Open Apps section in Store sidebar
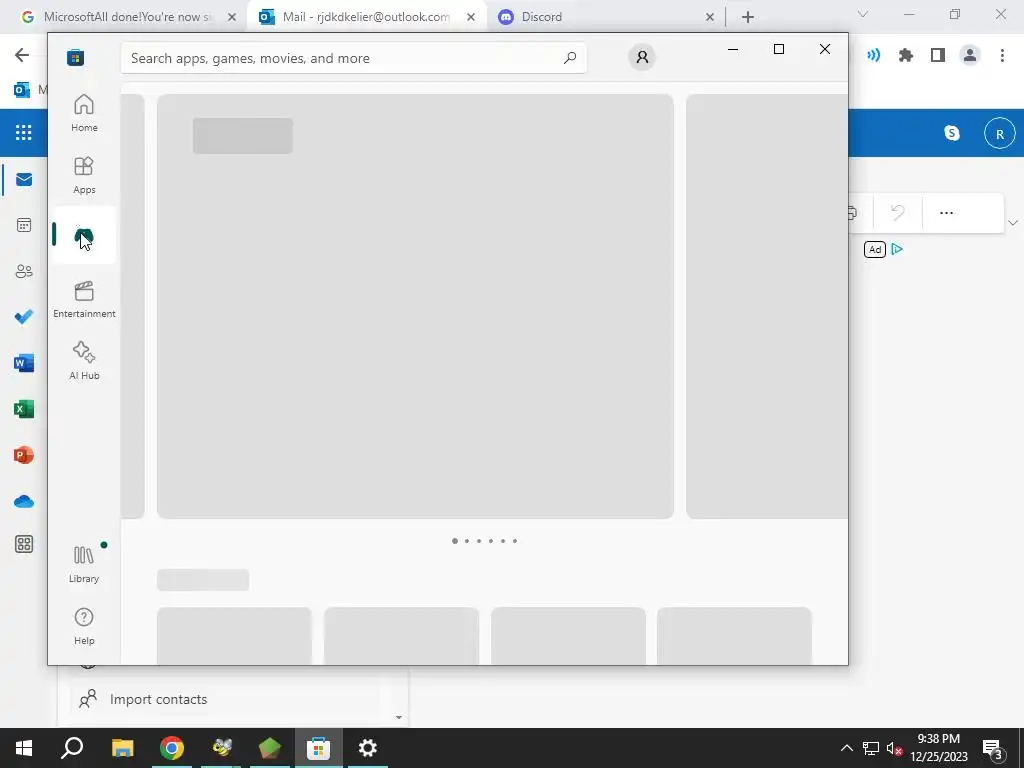This screenshot has width=1024, height=768. pyautogui.click(x=84, y=175)
